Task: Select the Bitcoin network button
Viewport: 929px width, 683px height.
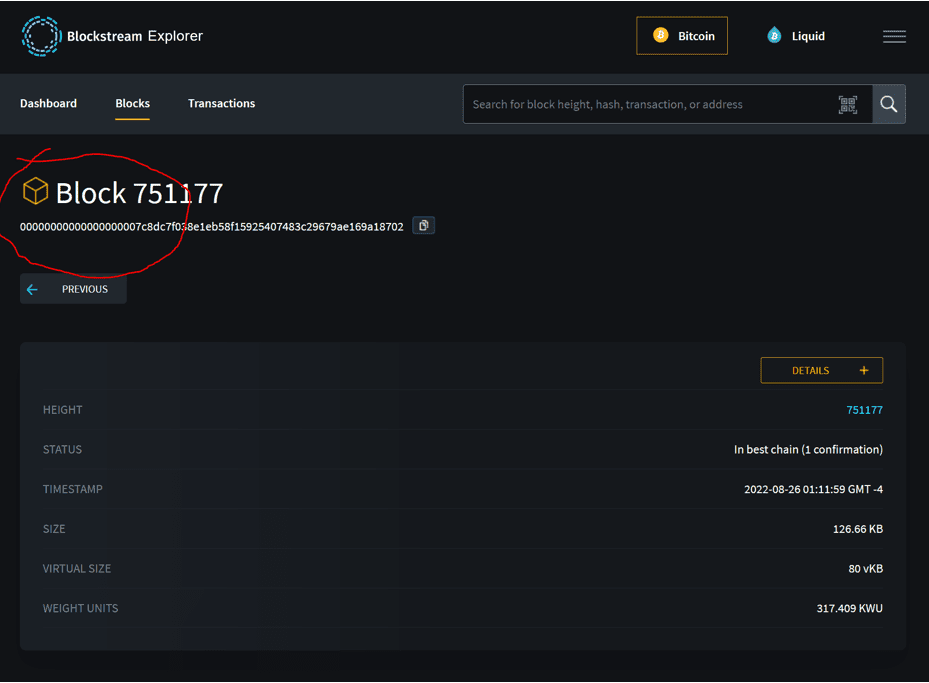Action: click(x=682, y=36)
